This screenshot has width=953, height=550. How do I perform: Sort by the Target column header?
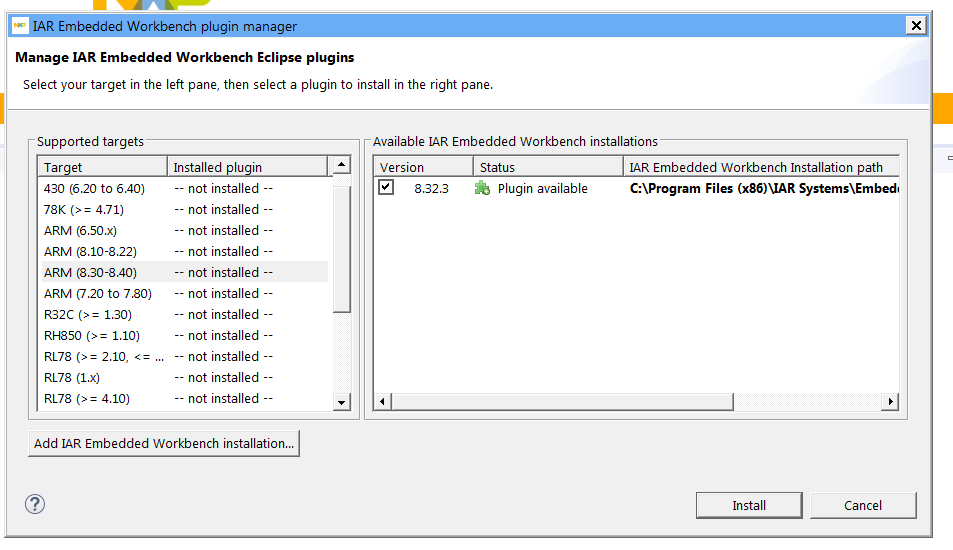coord(102,167)
